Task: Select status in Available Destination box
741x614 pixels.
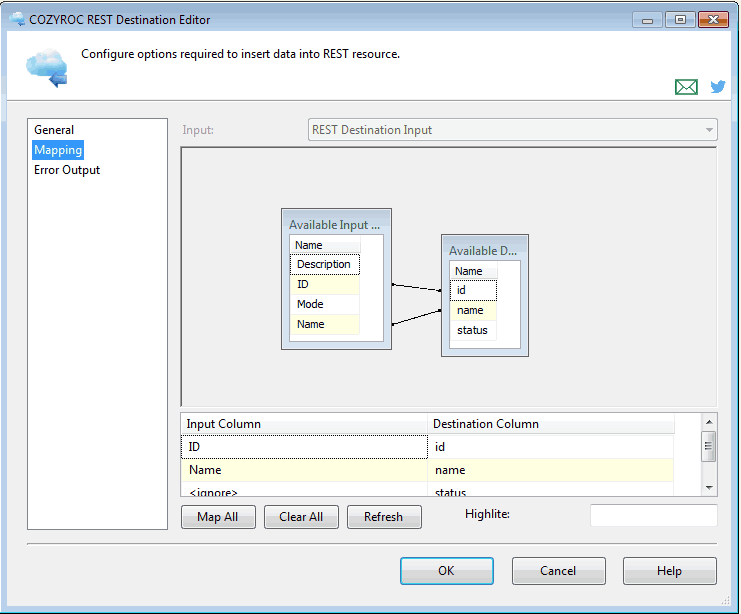Action: coord(473,330)
